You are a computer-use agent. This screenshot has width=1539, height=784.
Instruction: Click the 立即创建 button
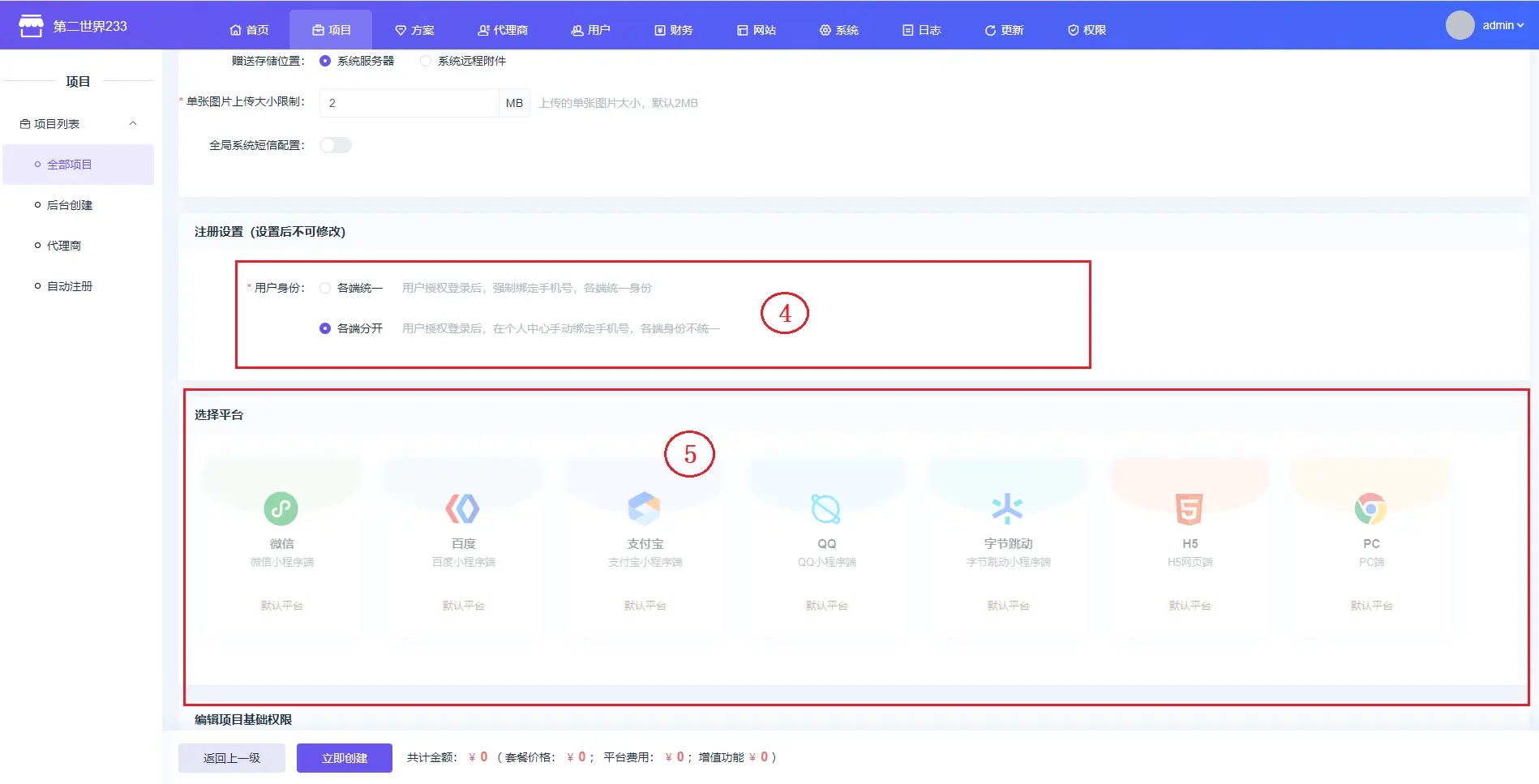point(345,758)
